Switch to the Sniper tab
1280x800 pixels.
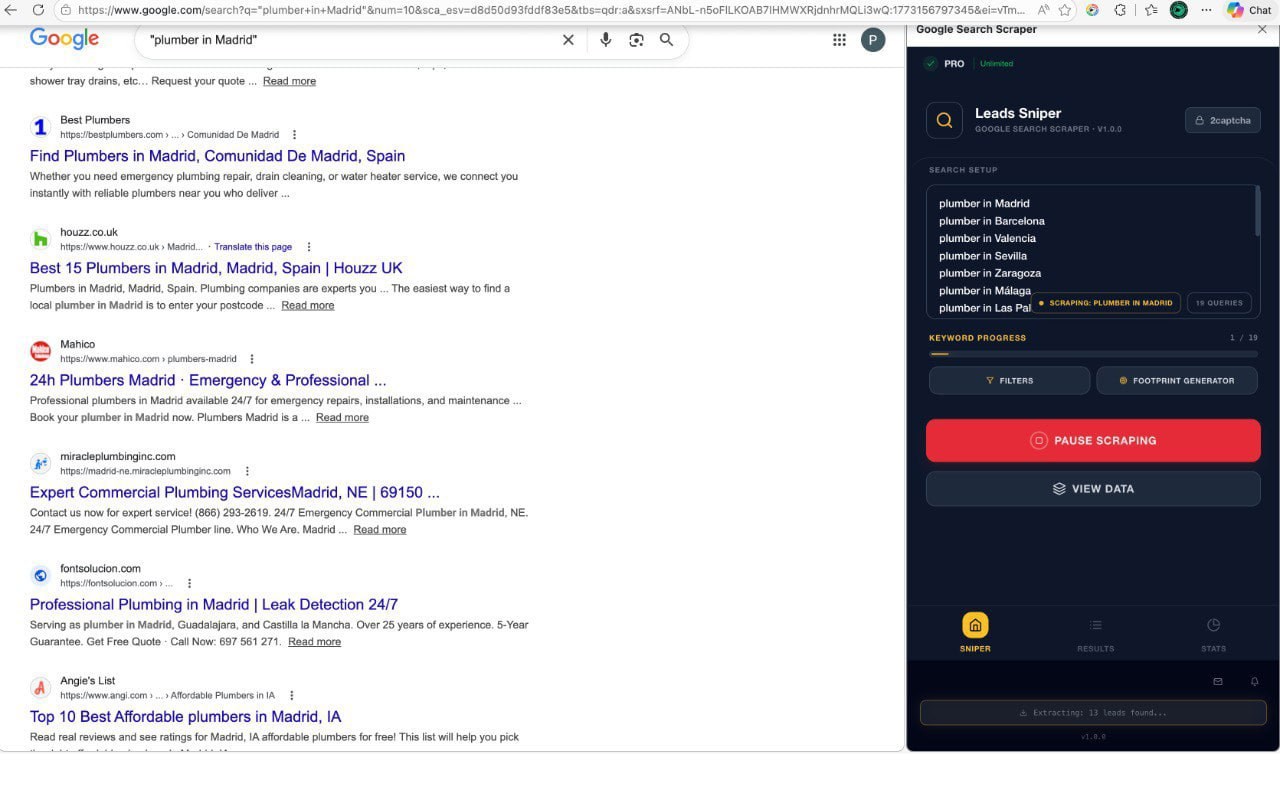point(975,633)
